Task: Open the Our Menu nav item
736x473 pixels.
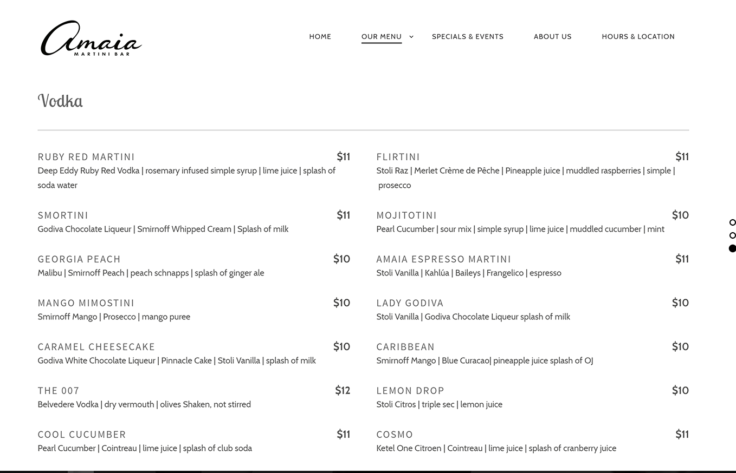Action: (381, 37)
